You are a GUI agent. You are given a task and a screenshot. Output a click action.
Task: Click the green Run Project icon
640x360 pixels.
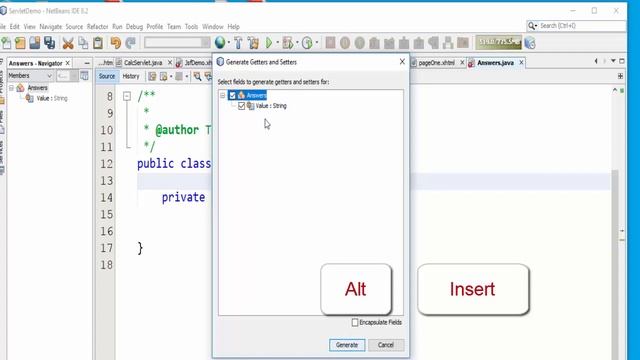pyautogui.click(x=269, y=43)
